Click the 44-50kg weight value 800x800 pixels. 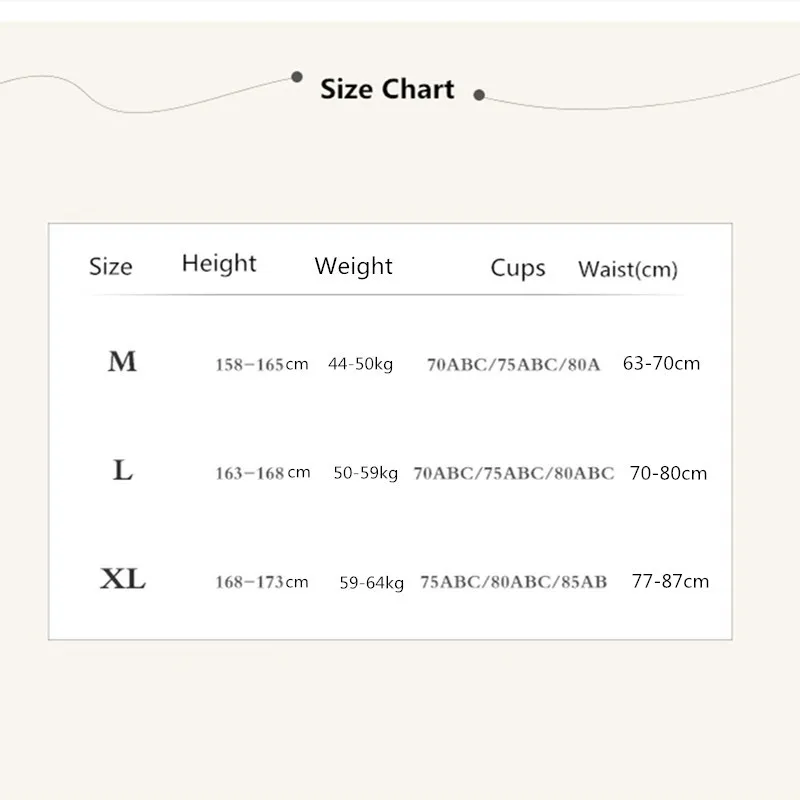[360, 364]
